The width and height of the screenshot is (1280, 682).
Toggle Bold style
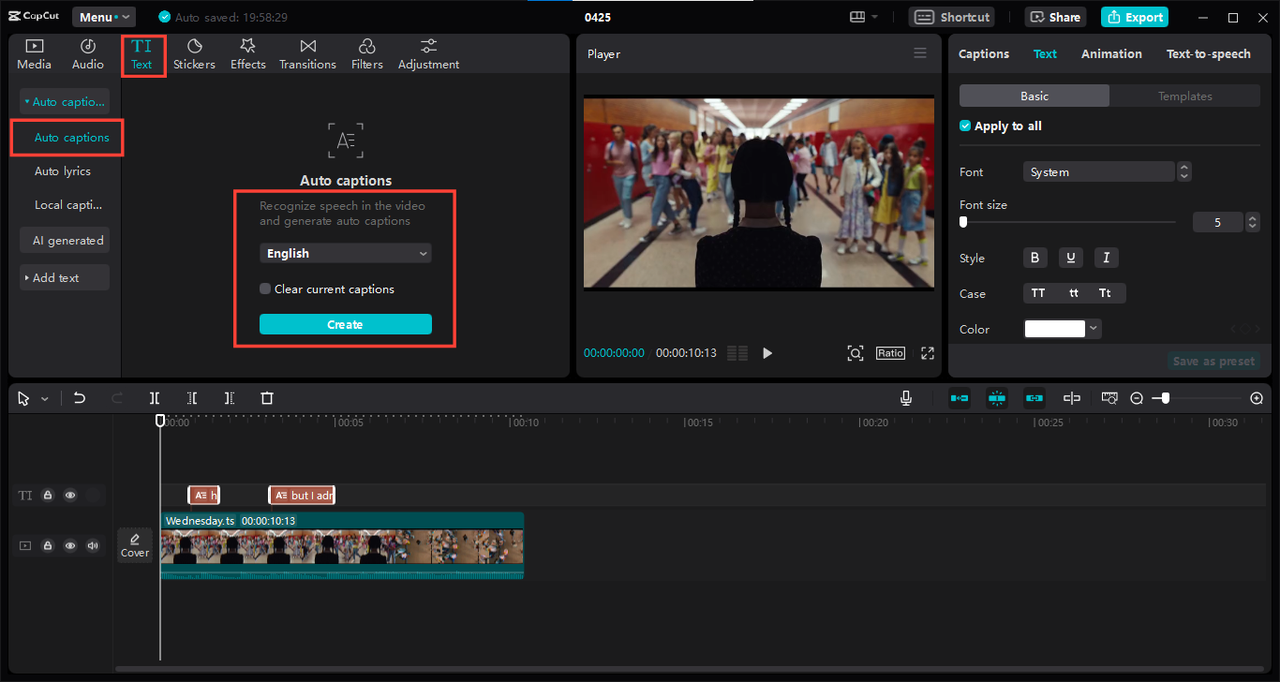tap(1035, 258)
